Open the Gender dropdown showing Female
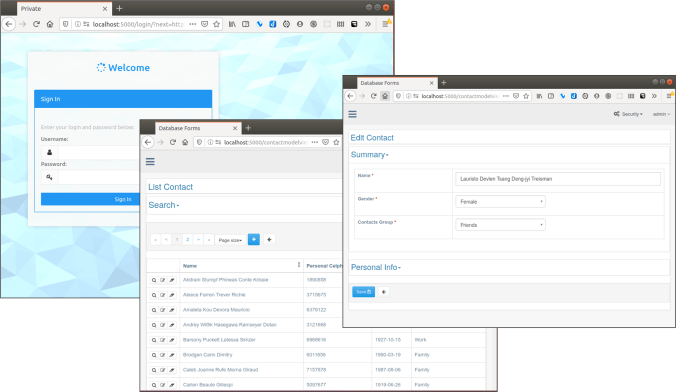This screenshot has width=676, height=392. [500, 201]
